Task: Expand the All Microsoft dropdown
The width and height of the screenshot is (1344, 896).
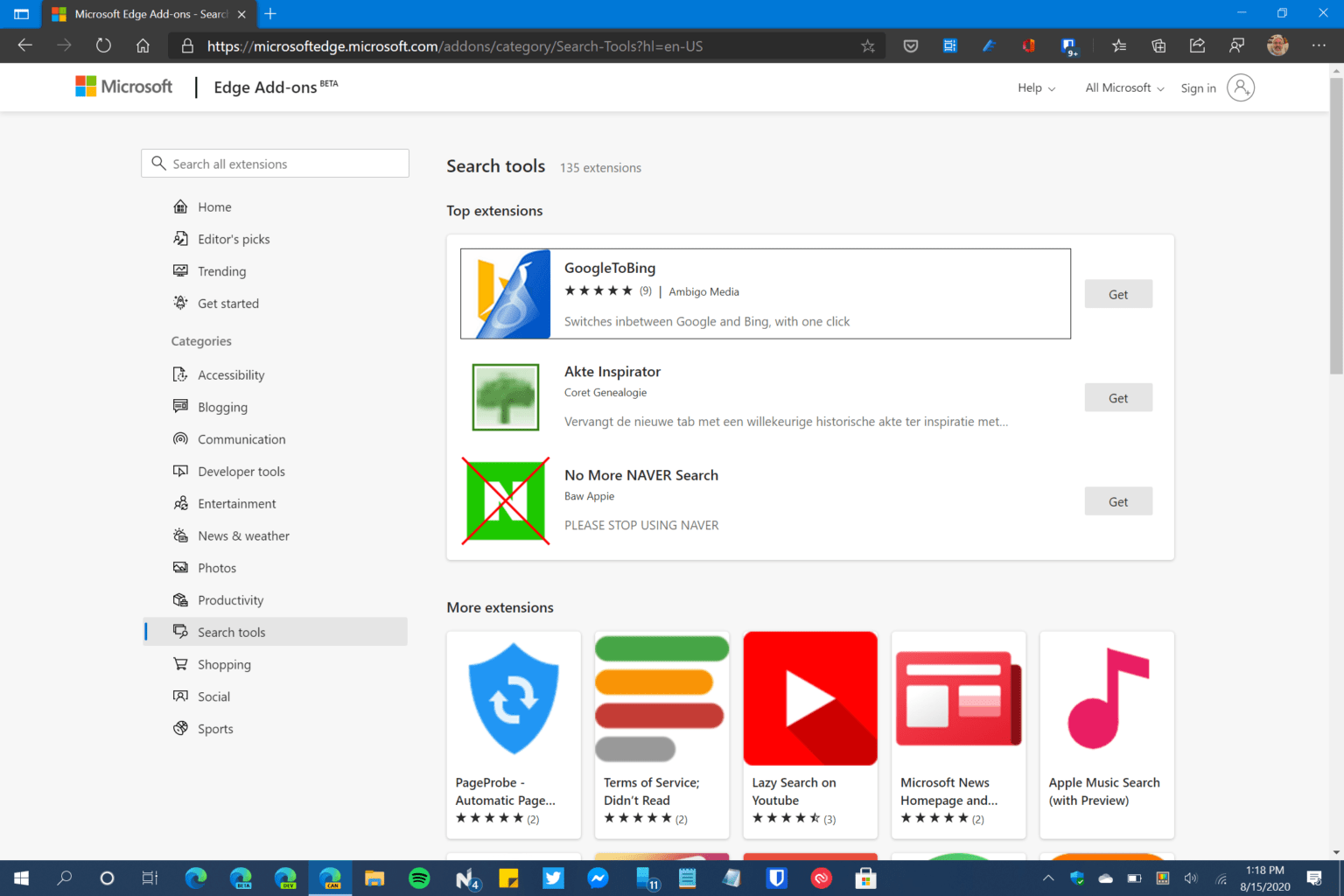Action: (x=1123, y=87)
